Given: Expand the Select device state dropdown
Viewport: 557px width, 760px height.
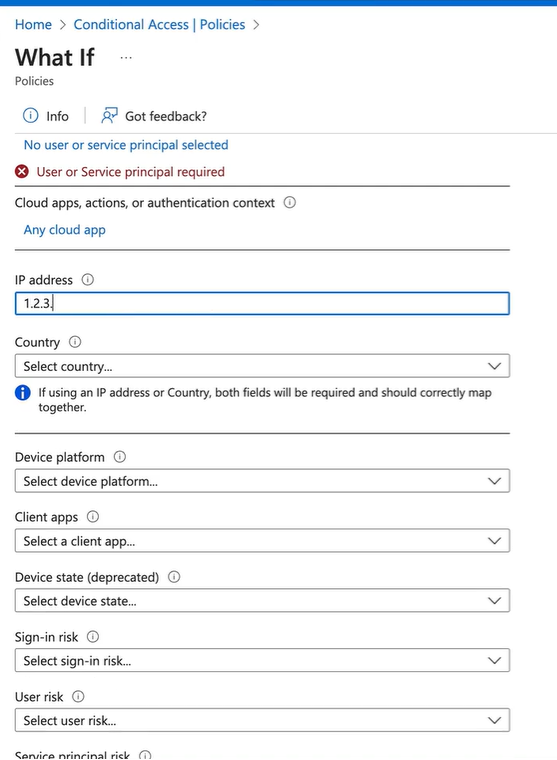Looking at the screenshot, I should pyautogui.click(x=262, y=601).
